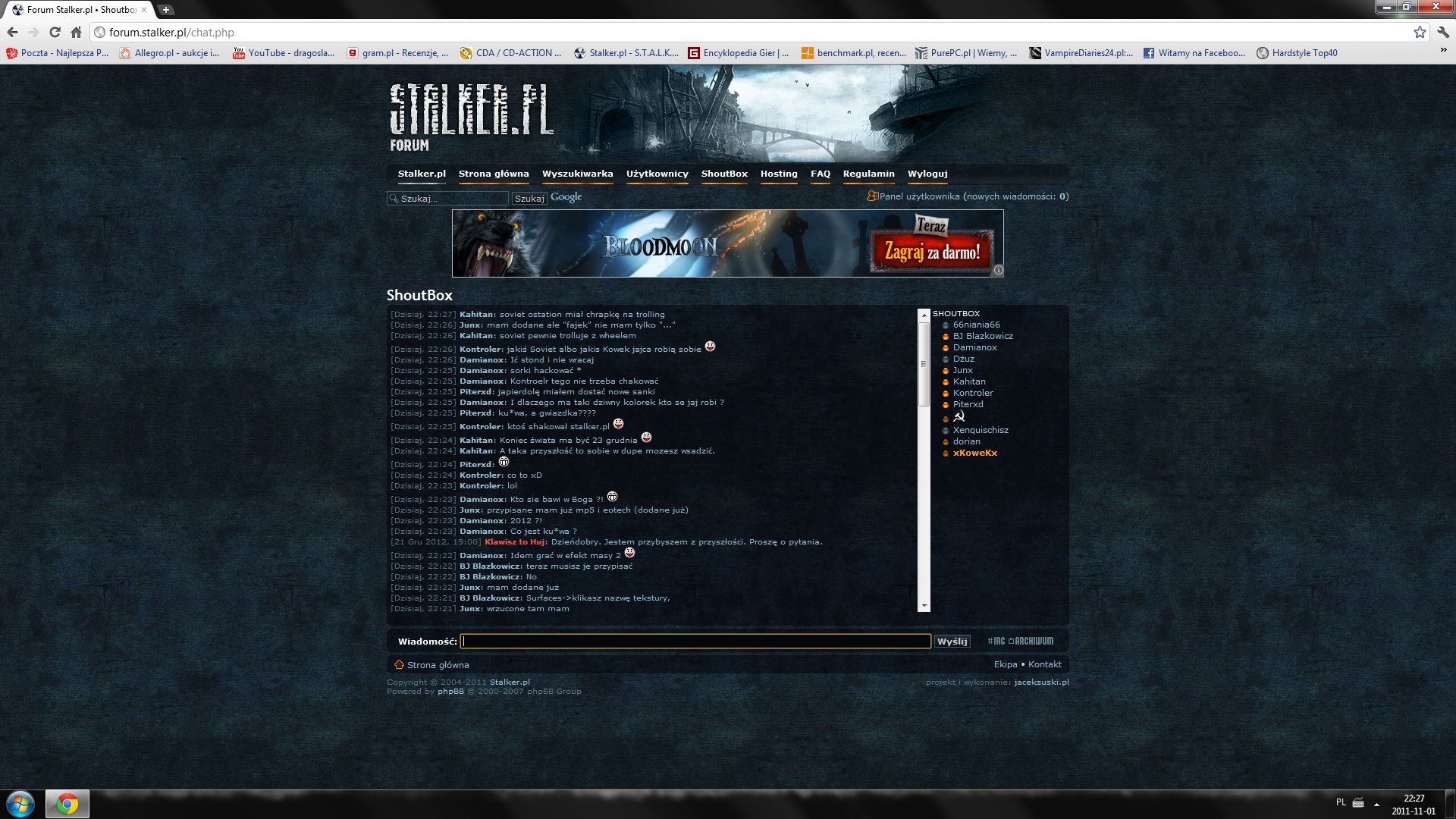This screenshot has height=819, width=1456.
Task: Show more bookmarks overflow chevron
Action: click(x=1443, y=50)
